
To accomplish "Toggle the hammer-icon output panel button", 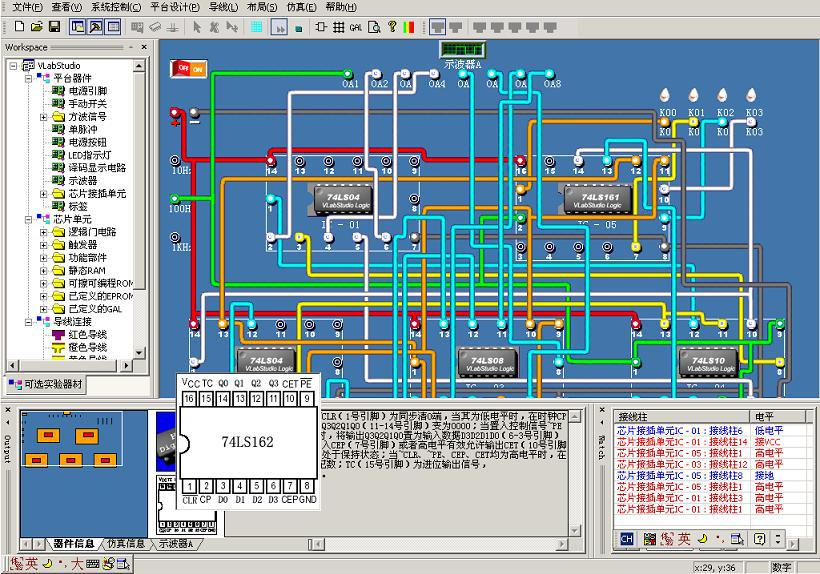I will (96, 27).
